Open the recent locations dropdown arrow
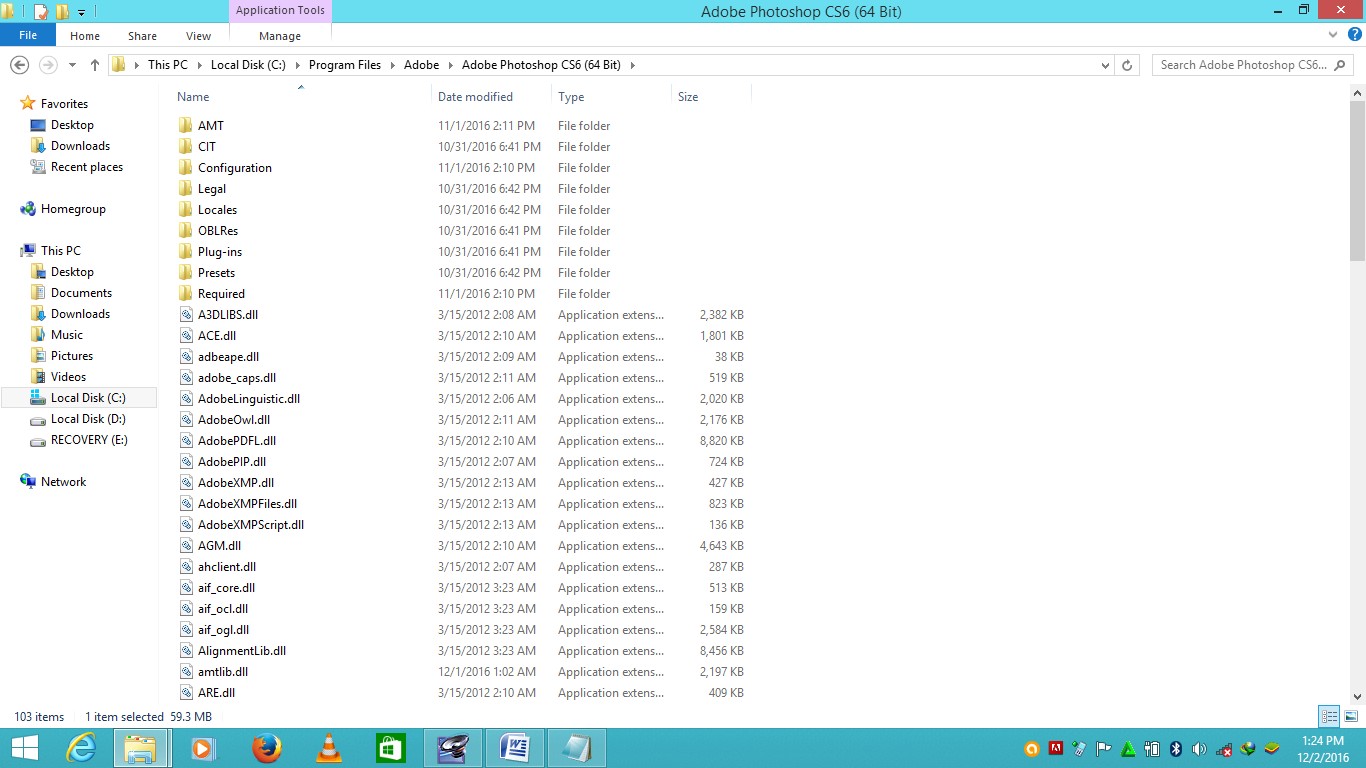This screenshot has width=1366, height=768. coord(72,65)
